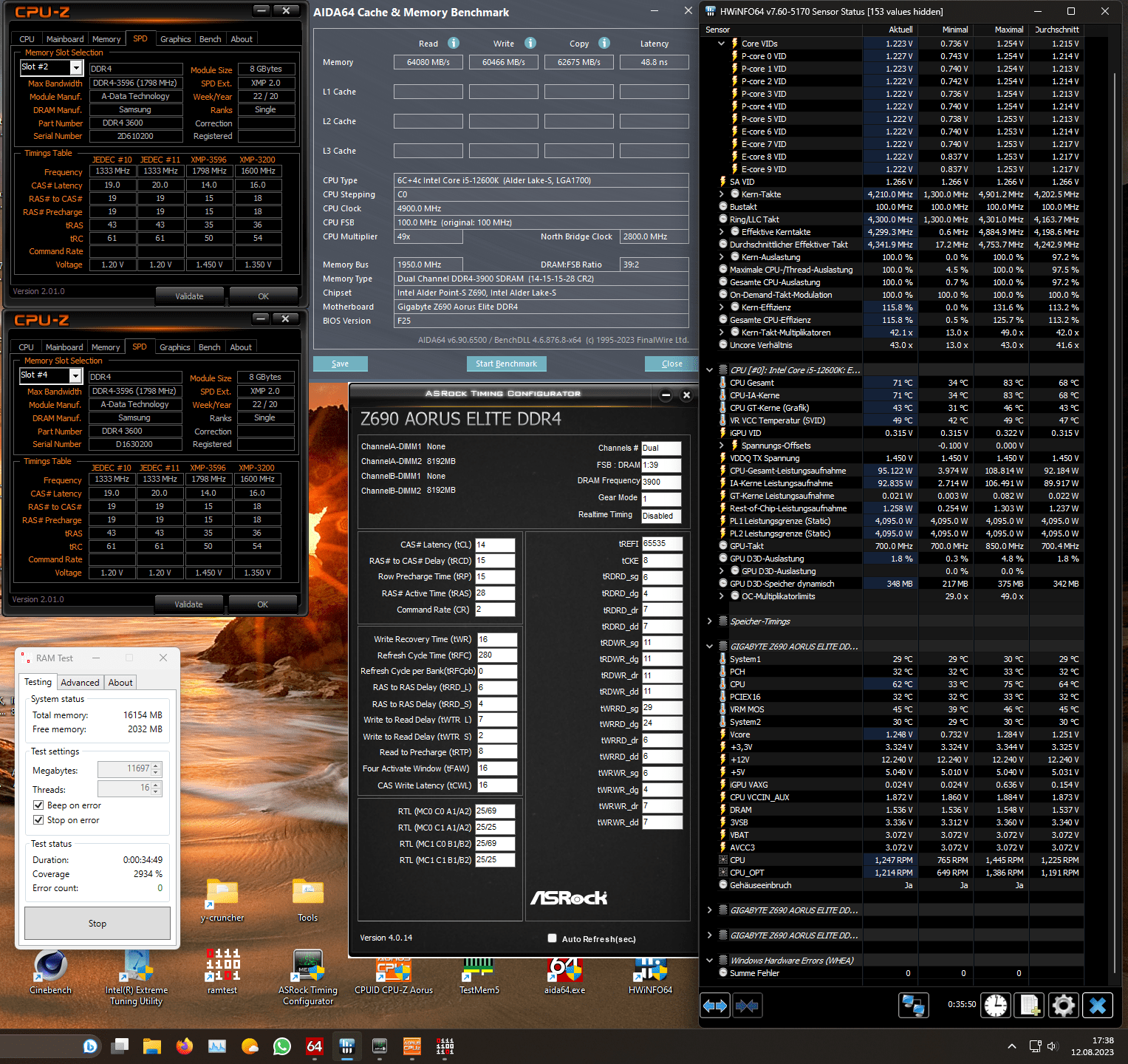Click Start Benchmark in AIDA64
This screenshot has height=1064, width=1128.
click(507, 364)
